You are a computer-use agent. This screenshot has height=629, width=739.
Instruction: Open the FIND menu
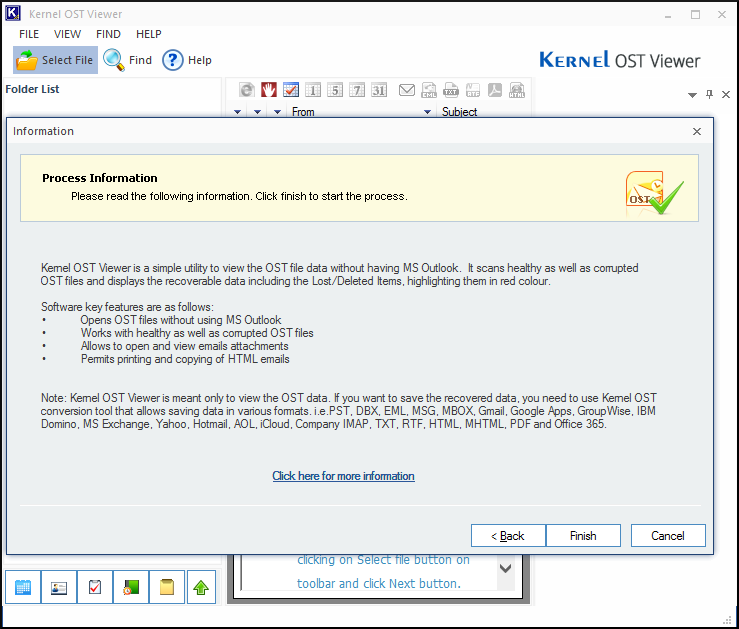click(x=108, y=34)
